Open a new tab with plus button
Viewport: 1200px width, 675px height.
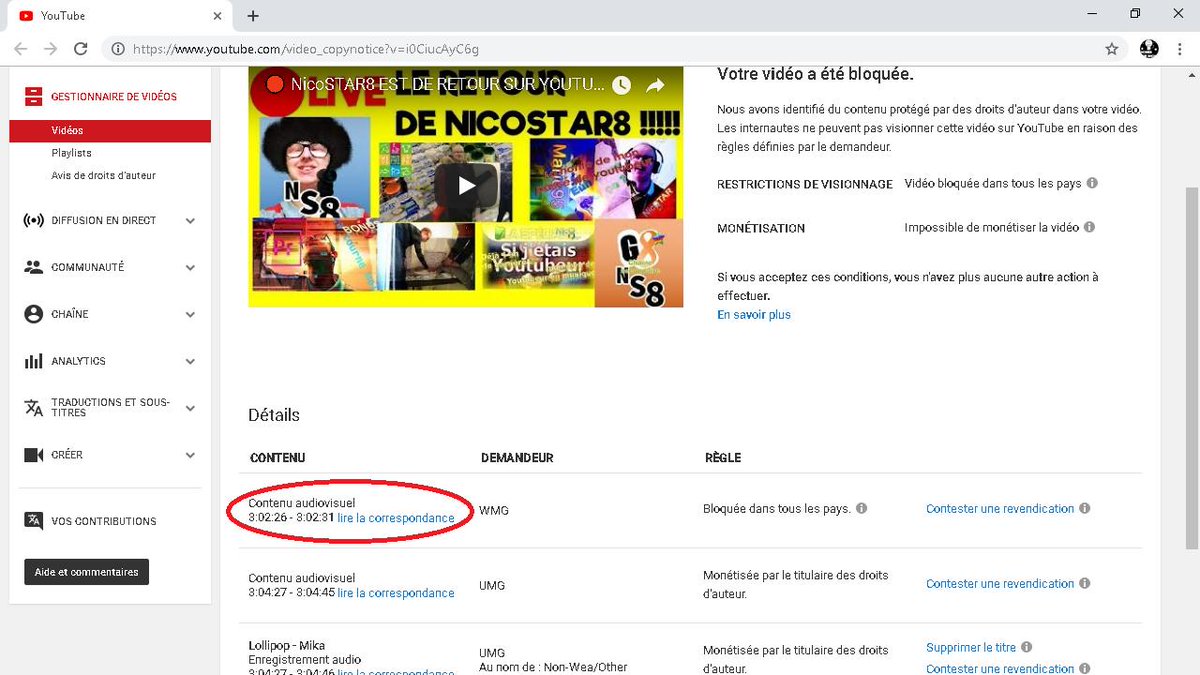(x=253, y=15)
